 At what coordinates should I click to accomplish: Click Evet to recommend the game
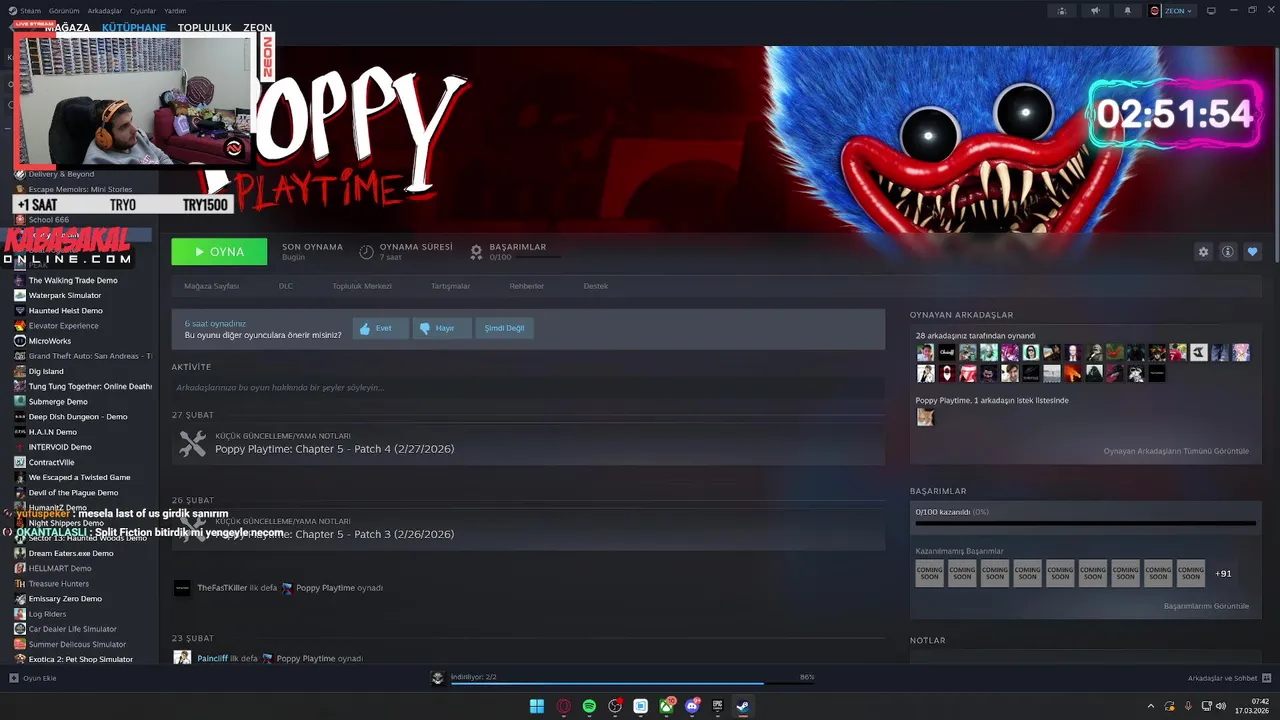coord(381,328)
